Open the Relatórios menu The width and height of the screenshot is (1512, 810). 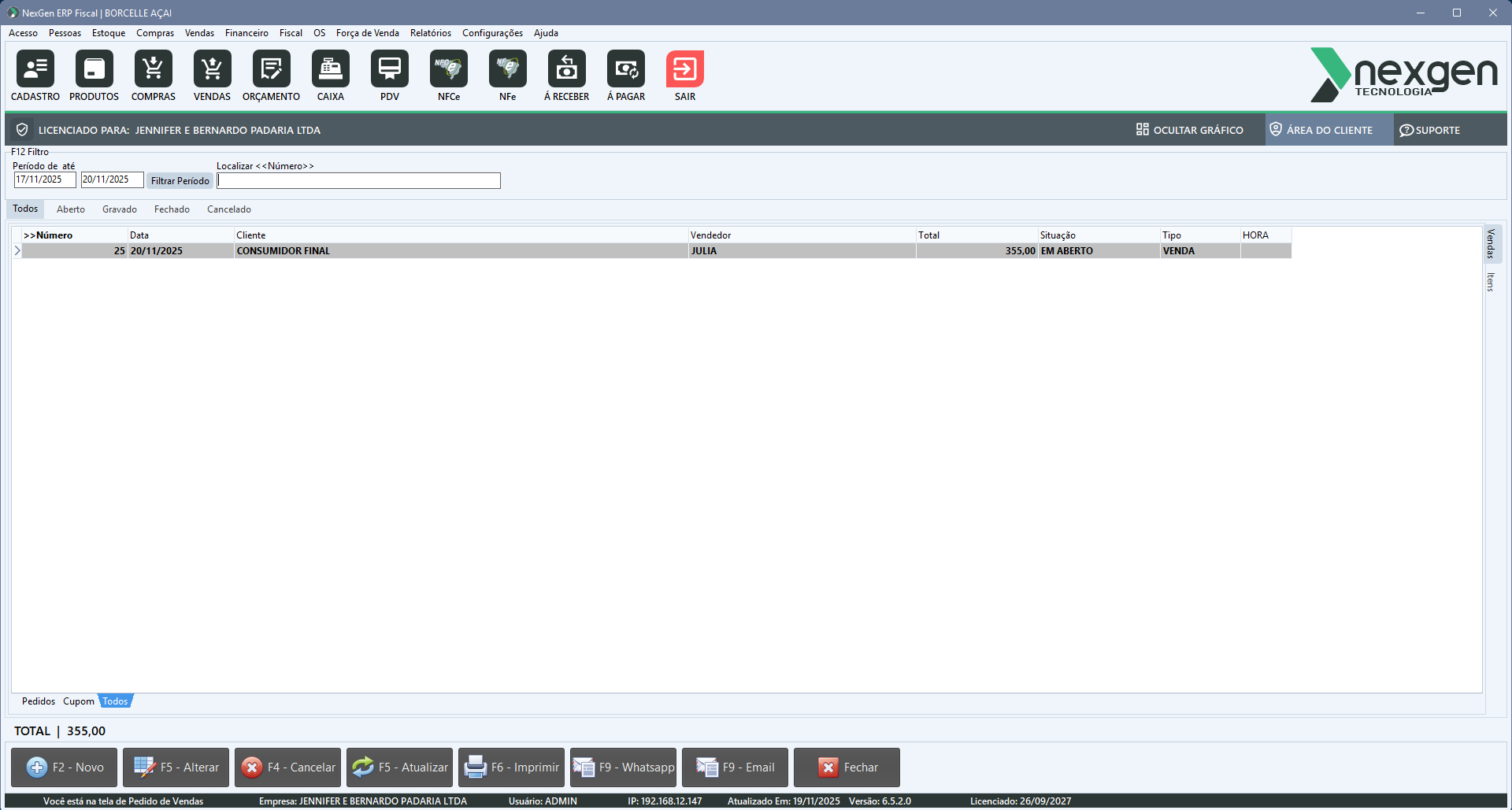click(x=430, y=33)
